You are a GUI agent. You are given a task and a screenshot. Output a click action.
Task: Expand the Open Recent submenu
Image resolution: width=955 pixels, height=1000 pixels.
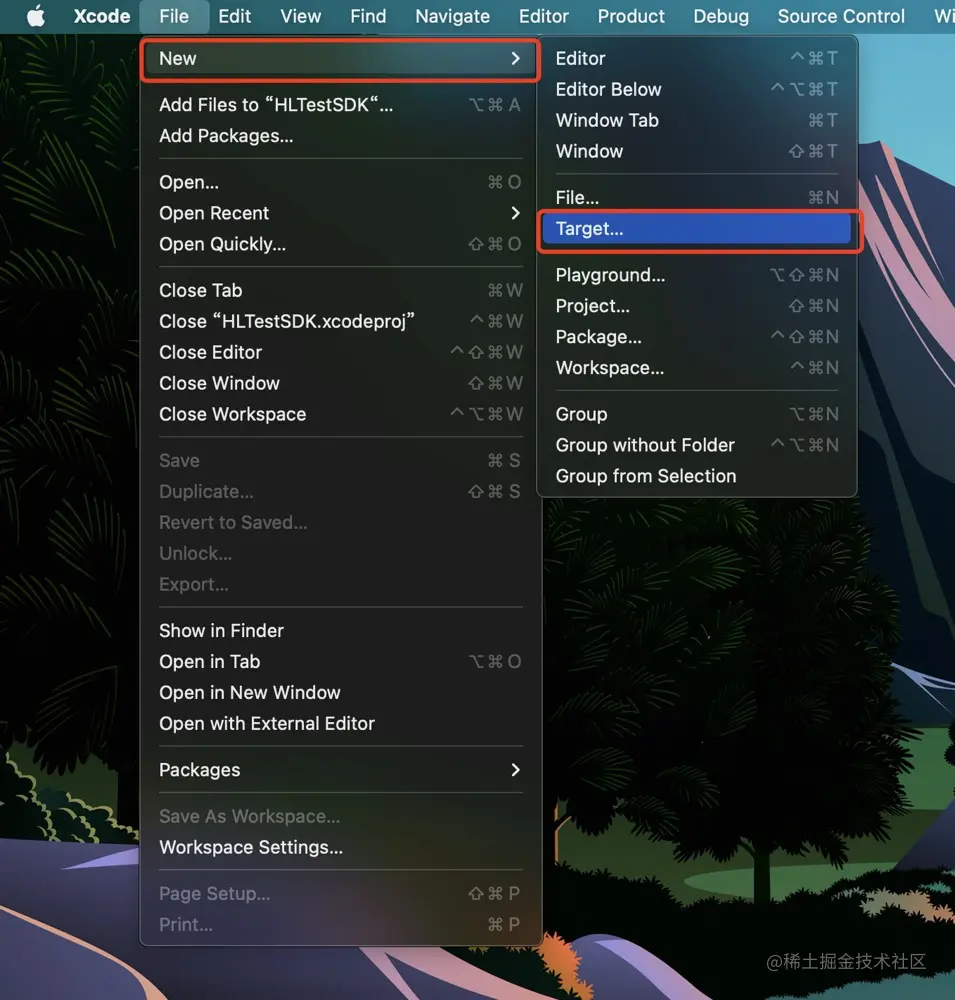pyautogui.click(x=340, y=213)
